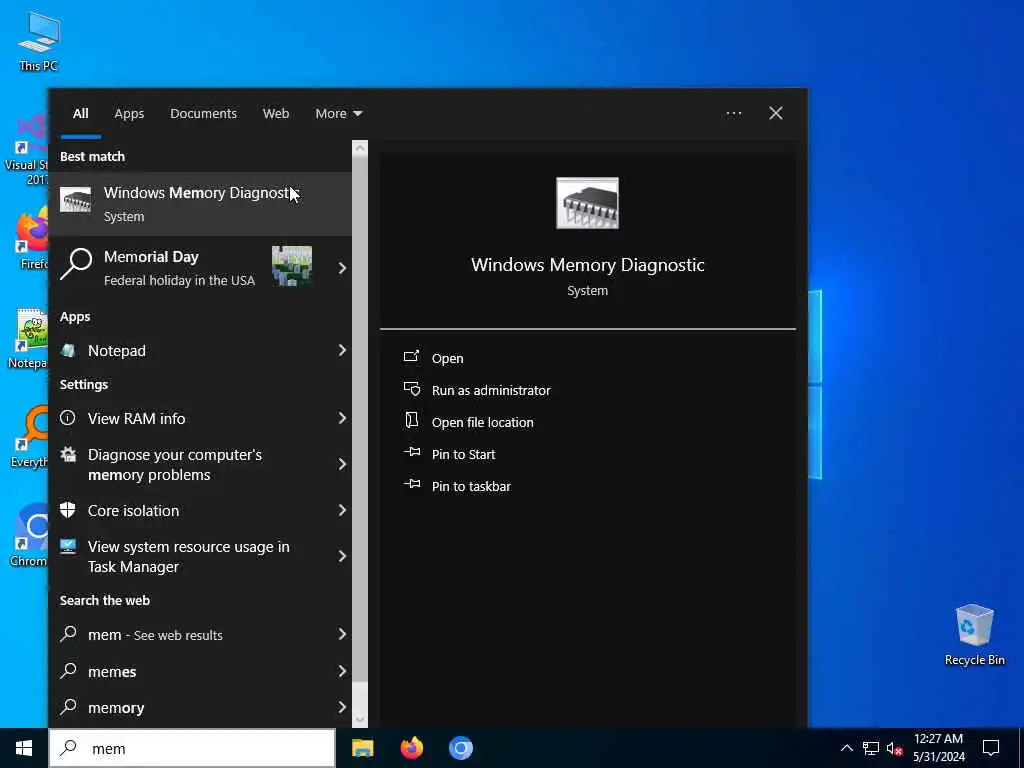Launch Firefox from the taskbar
The height and width of the screenshot is (768, 1024).
[x=411, y=748]
